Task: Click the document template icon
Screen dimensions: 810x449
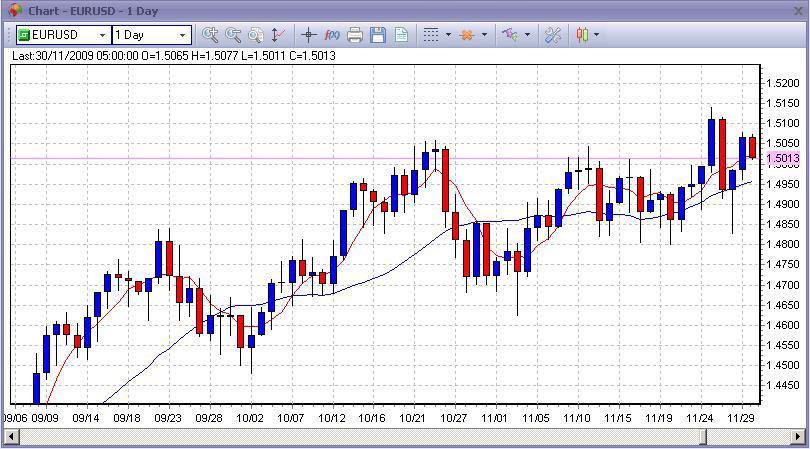Action: [401, 35]
